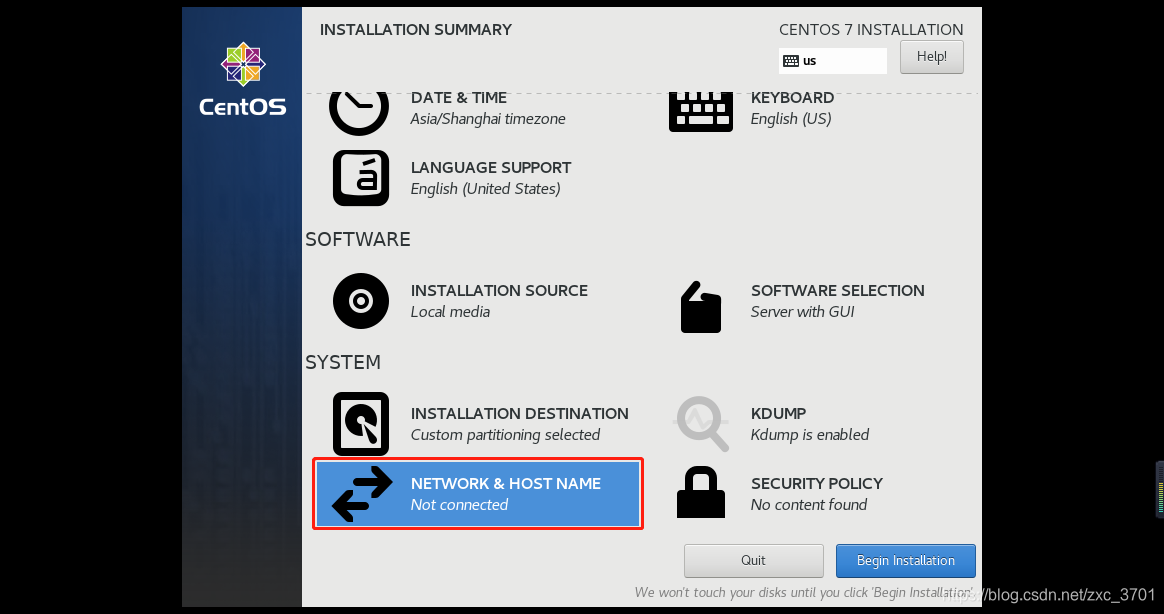Click the INSTALLATION SUMMARY title

416,30
